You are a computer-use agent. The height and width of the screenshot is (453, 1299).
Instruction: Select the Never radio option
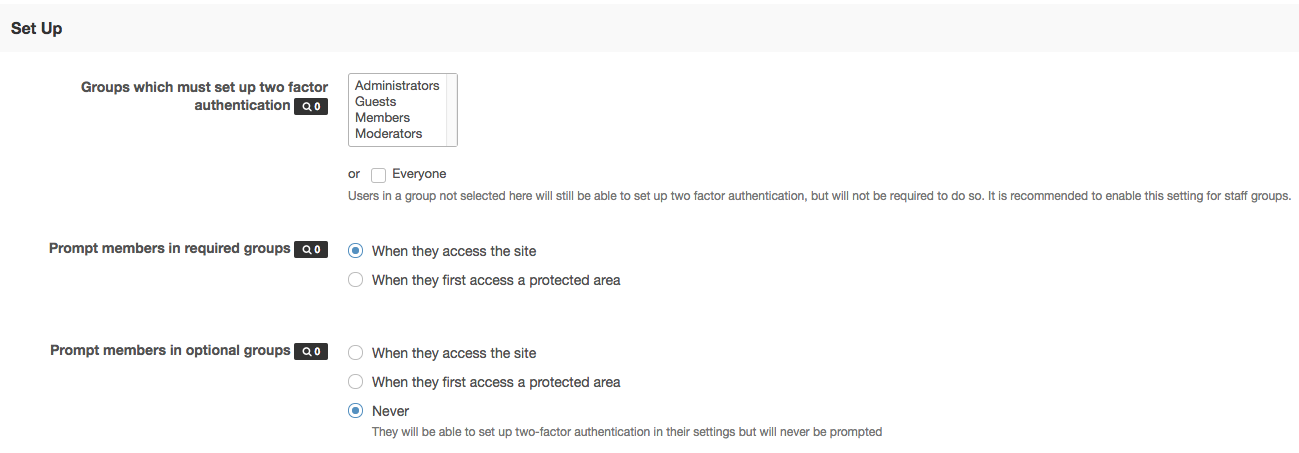tap(355, 411)
